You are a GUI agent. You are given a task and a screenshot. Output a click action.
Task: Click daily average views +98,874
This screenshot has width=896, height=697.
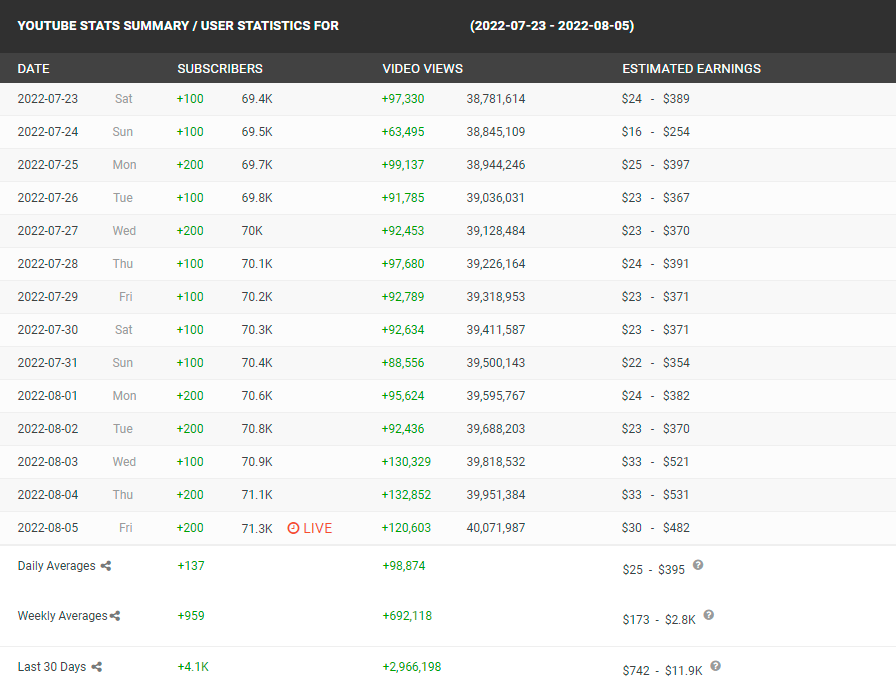tap(404, 566)
